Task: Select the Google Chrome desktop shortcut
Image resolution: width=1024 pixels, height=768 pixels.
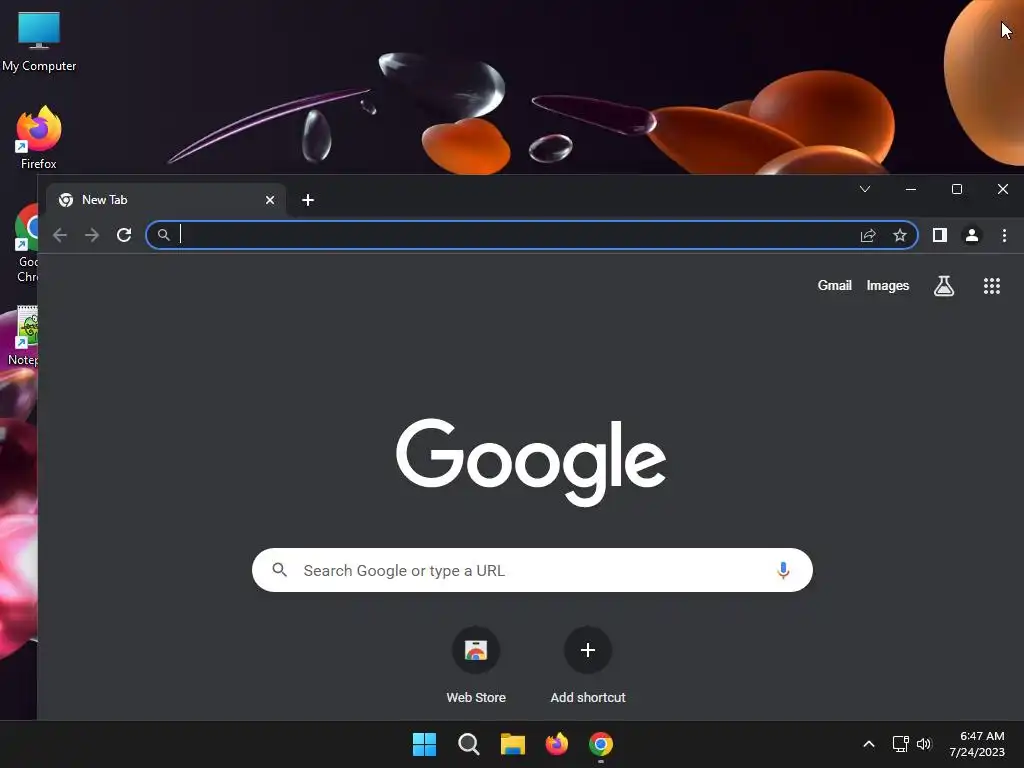Action: 26,243
